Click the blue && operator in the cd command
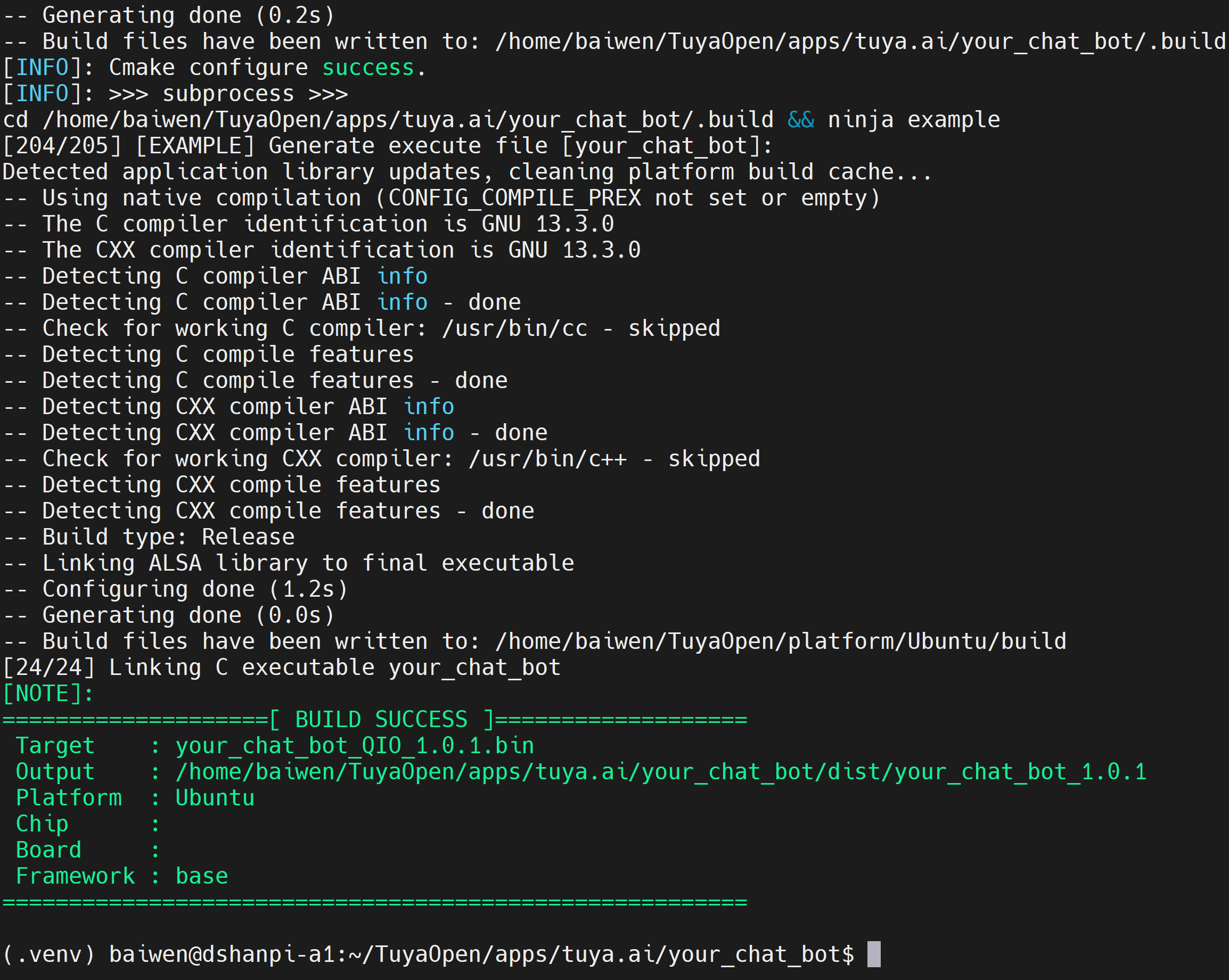1229x980 pixels. 800,120
